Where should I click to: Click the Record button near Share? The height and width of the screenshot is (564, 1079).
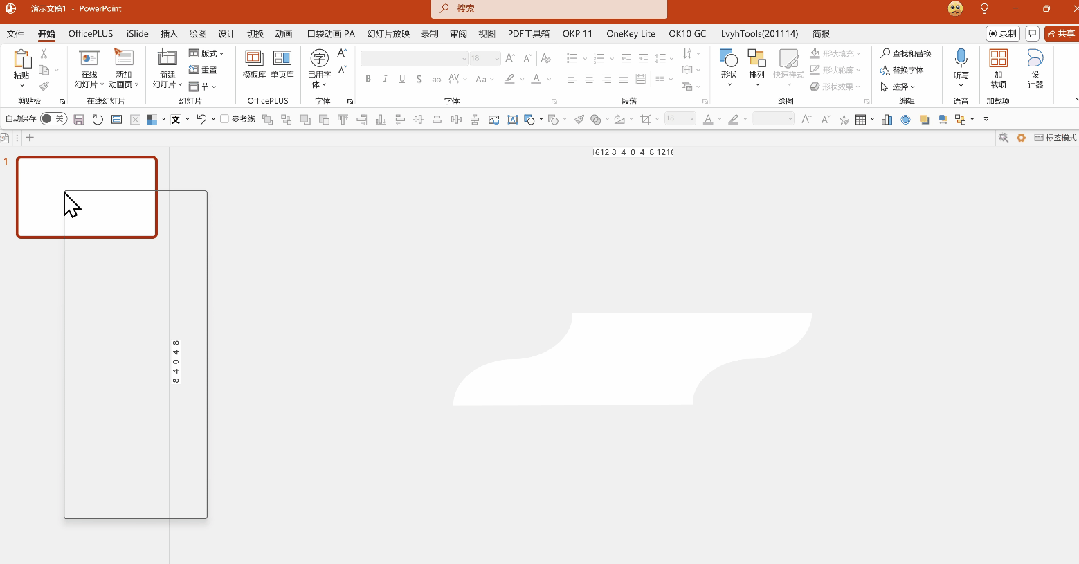[x=1003, y=33]
